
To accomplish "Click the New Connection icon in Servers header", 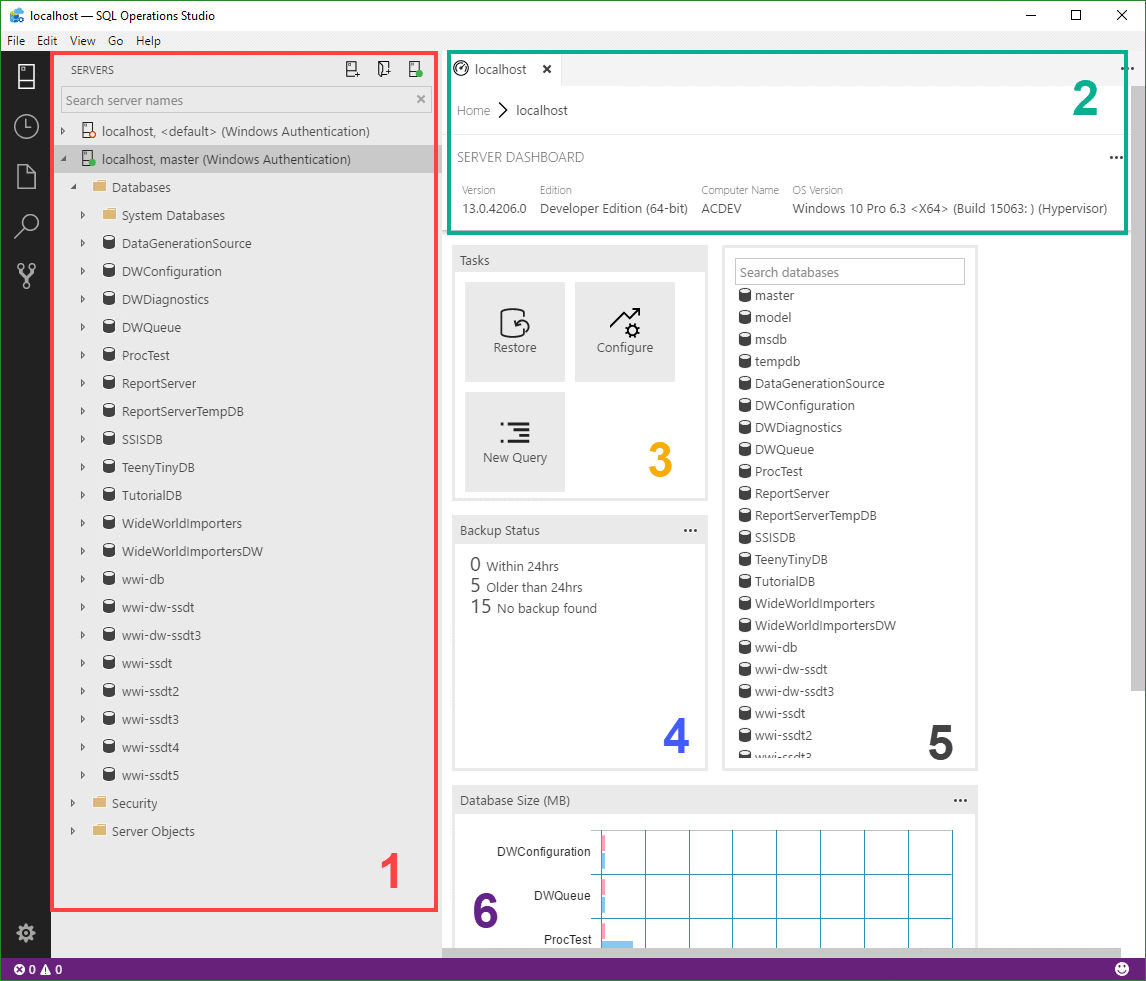I will (x=352, y=69).
